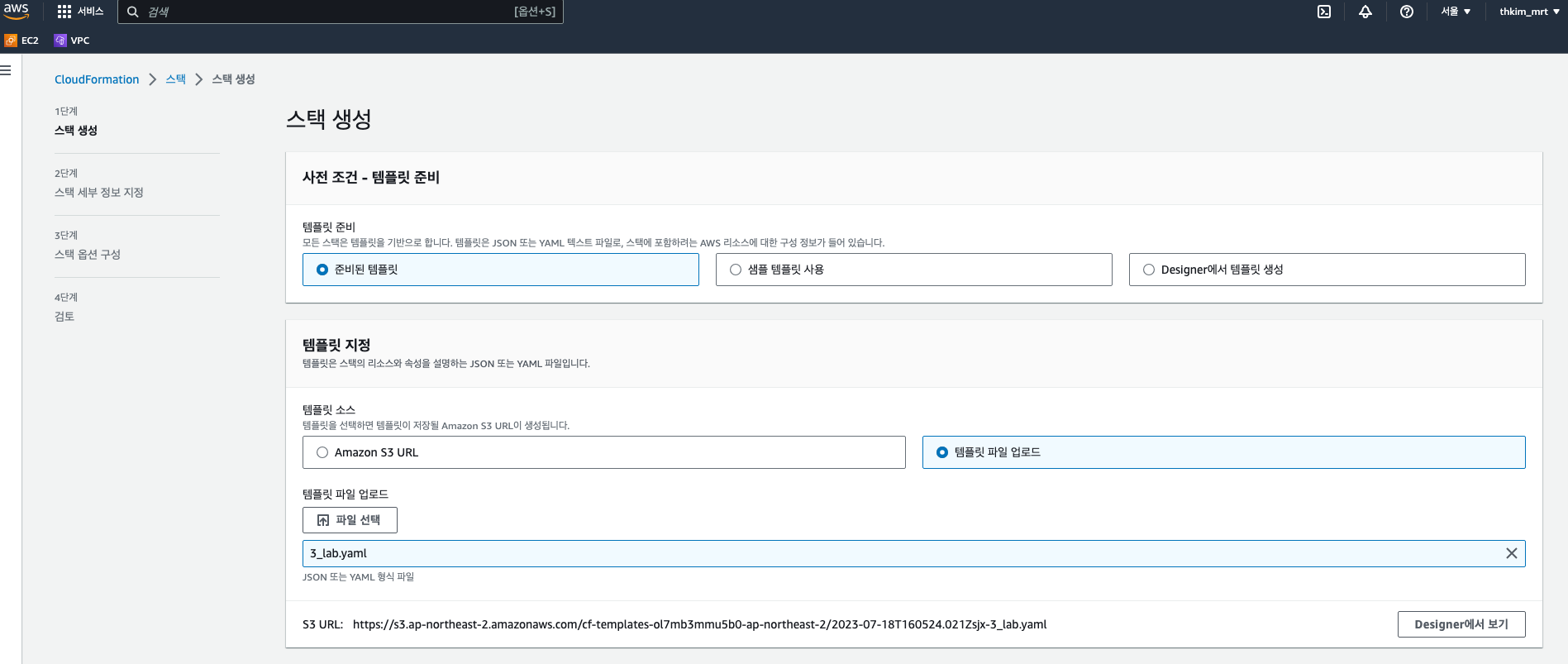The width and height of the screenshot is (1568, 664).
Task: Open the services grid menu
Action: point(80,12)
